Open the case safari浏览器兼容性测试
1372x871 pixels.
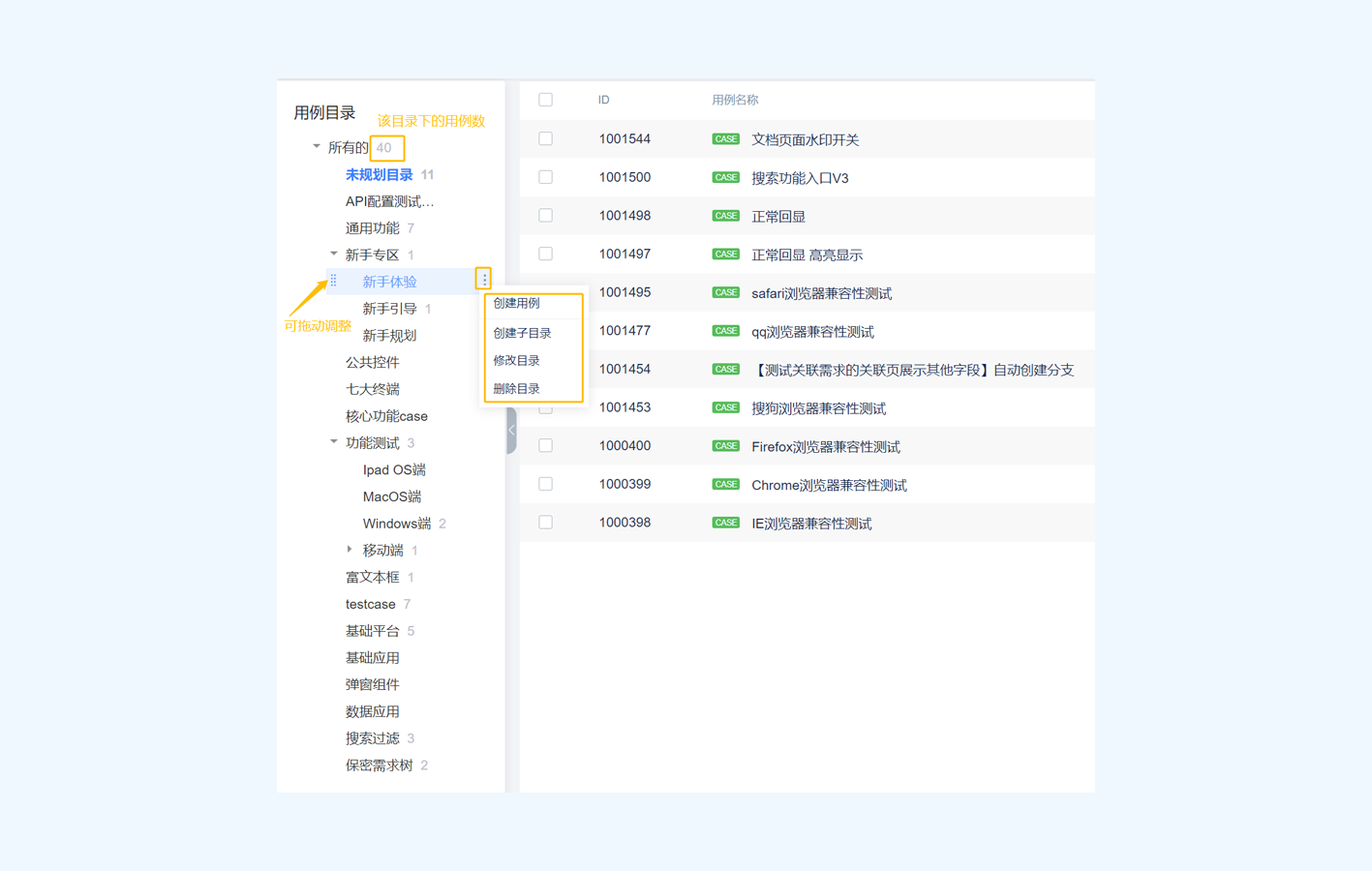[x=821, y=293]
